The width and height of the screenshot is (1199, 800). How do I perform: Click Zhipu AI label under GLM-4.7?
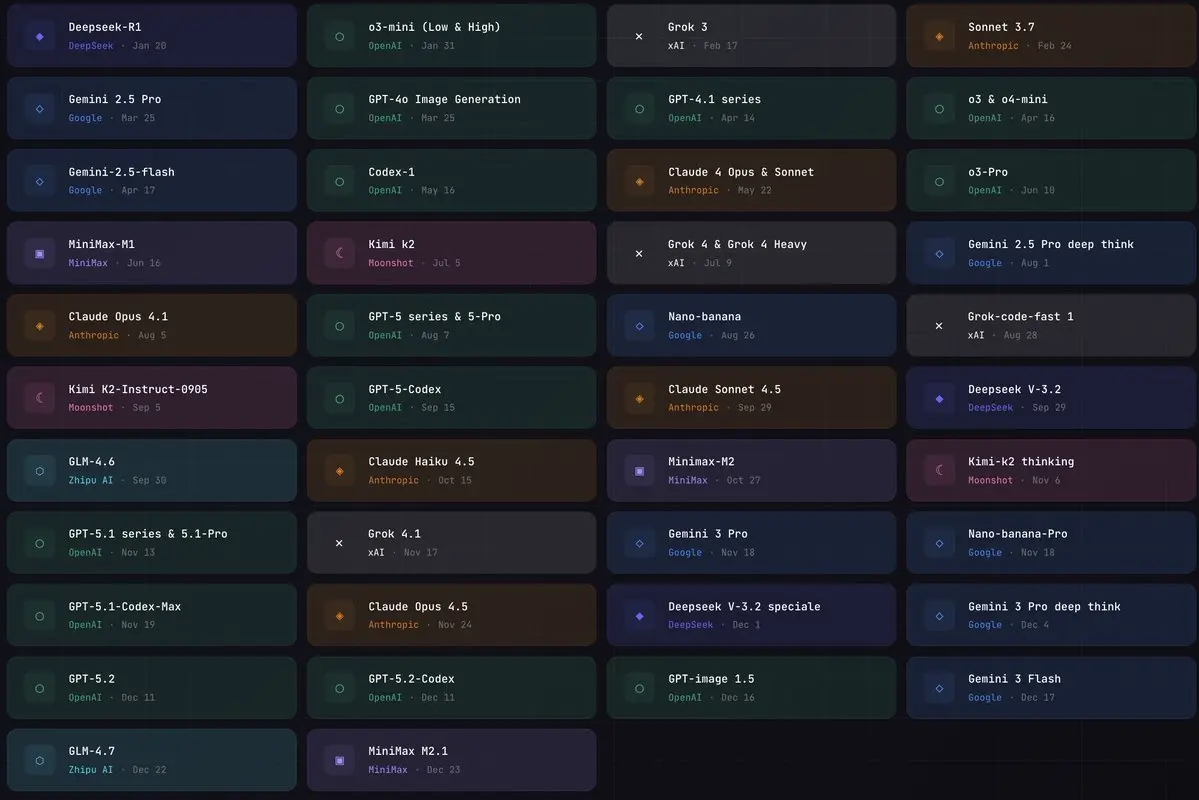point(90,770)
